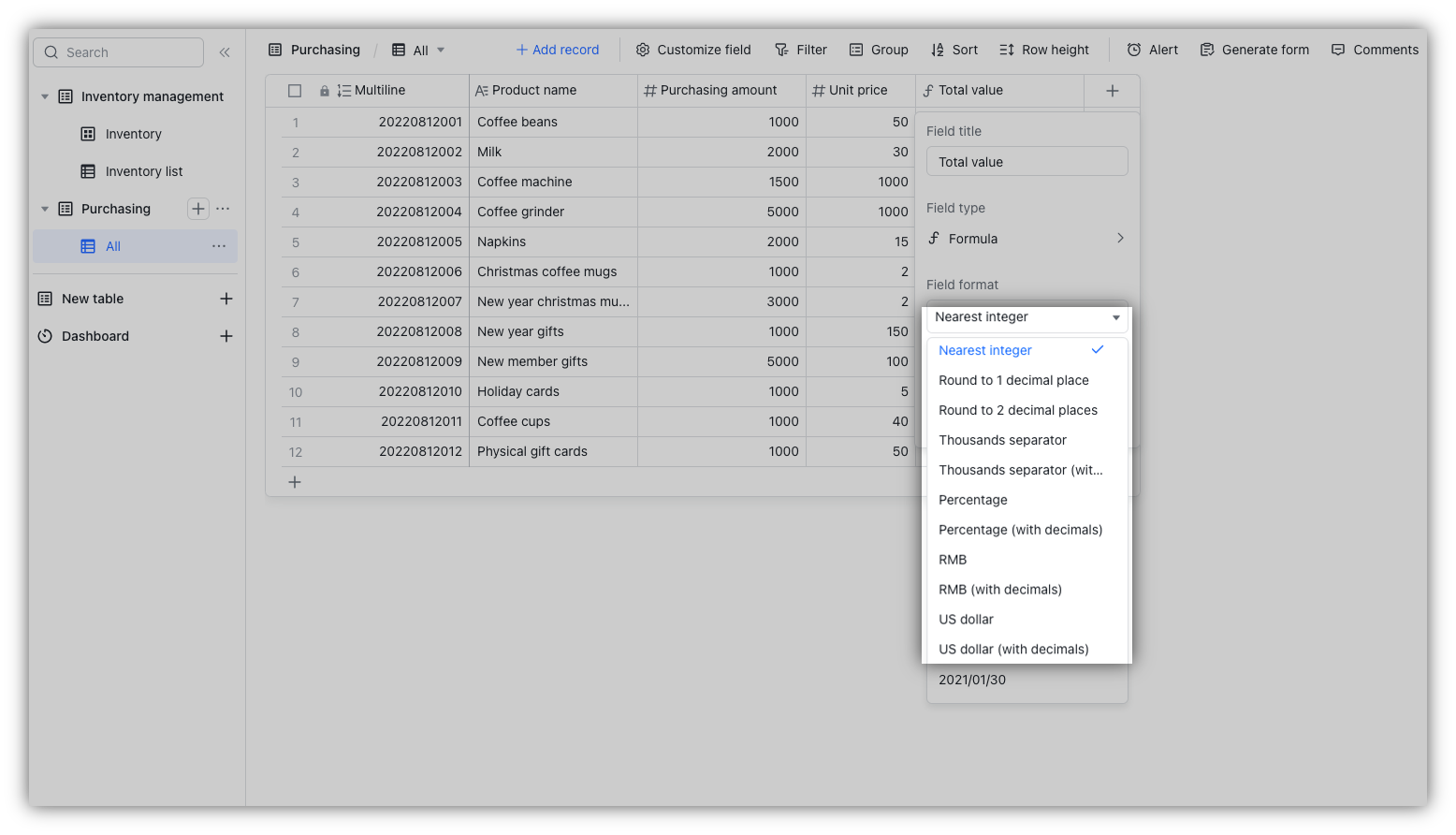The width and height of the screenshot is (1456, 835).
Task: Create a New table from the sidebar
Action: tap(92, 298)
